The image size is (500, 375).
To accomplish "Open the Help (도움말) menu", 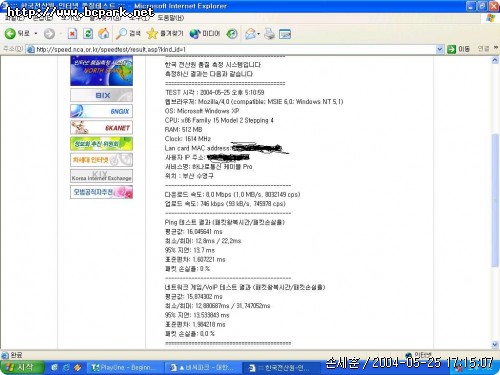I will (x=170, y=18).
